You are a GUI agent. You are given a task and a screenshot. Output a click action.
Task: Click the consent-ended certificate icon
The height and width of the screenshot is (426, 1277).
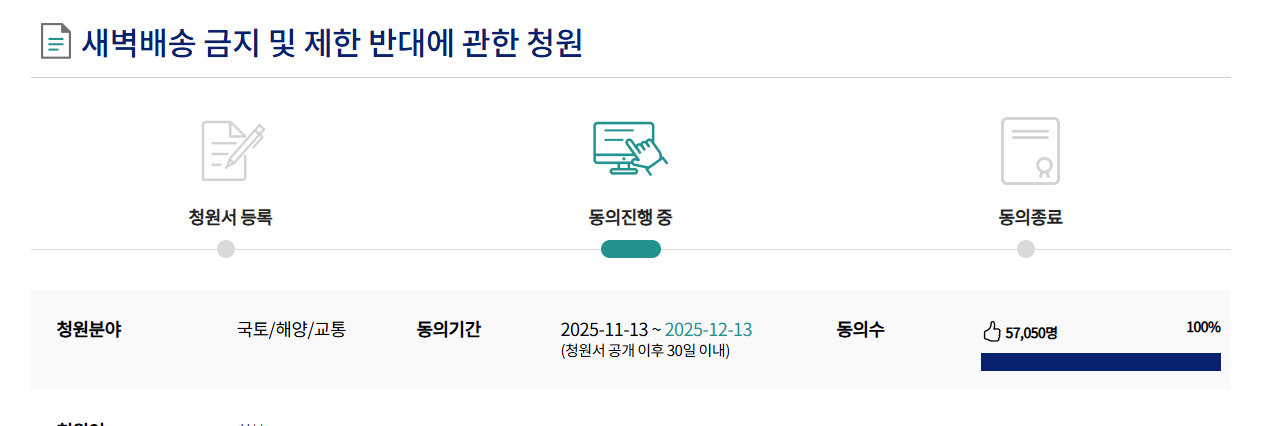click(1030, 151)
